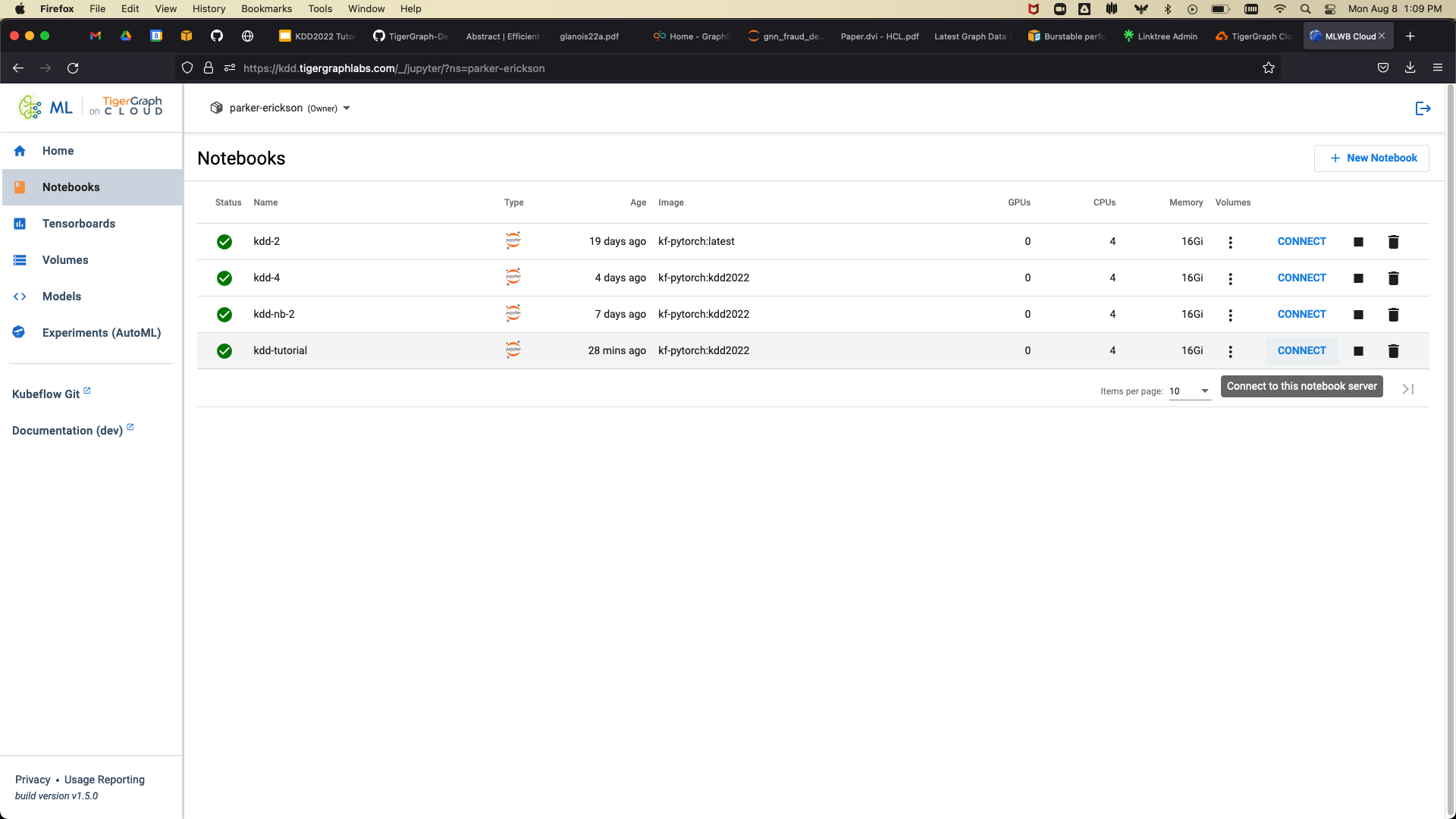The image size is (1456, 819).
Task: Open the Models section
Action: (61, 297)
